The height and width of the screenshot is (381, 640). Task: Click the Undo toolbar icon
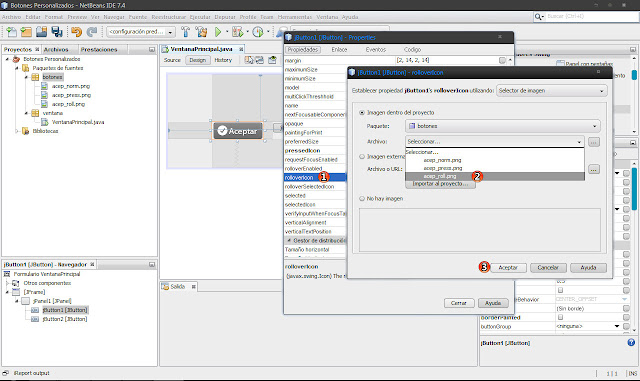pos(76,32)
